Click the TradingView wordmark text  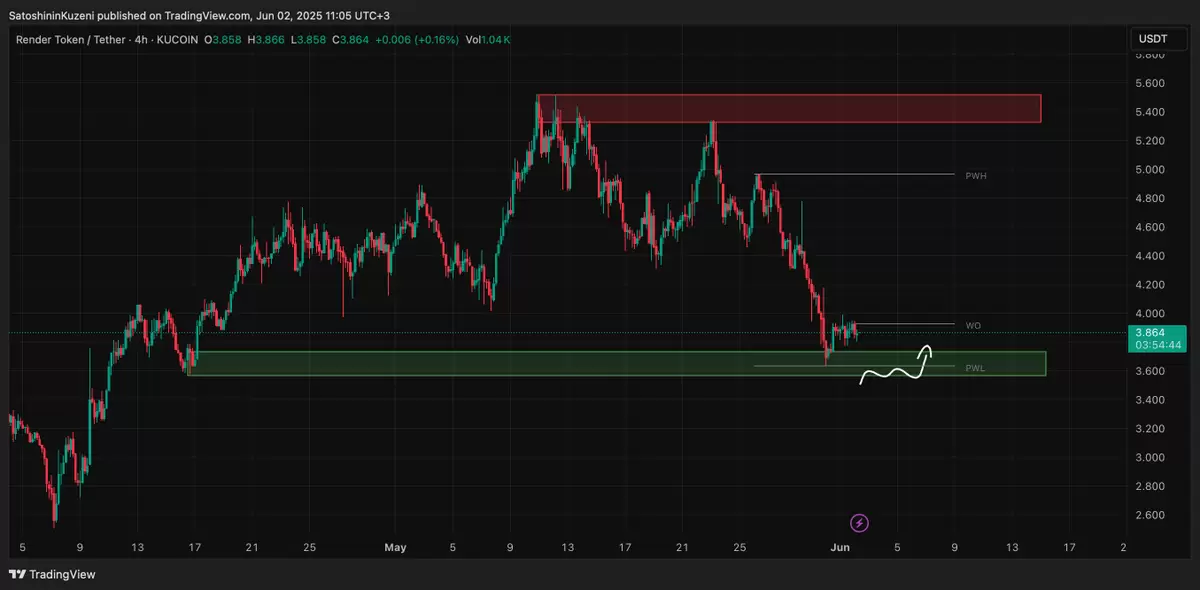point(62,574)
